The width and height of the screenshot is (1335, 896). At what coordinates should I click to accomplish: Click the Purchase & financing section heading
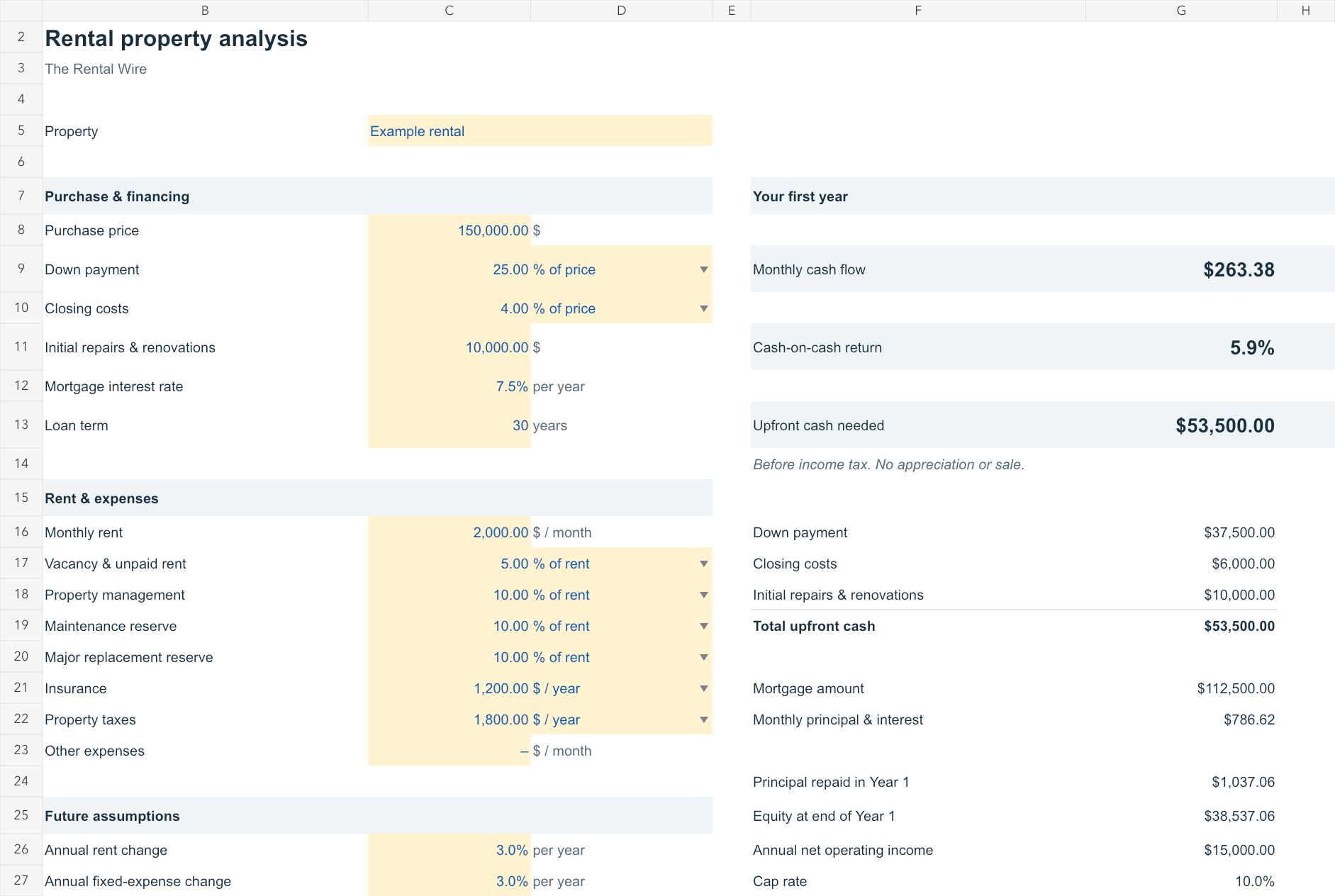tap(117, 196)
